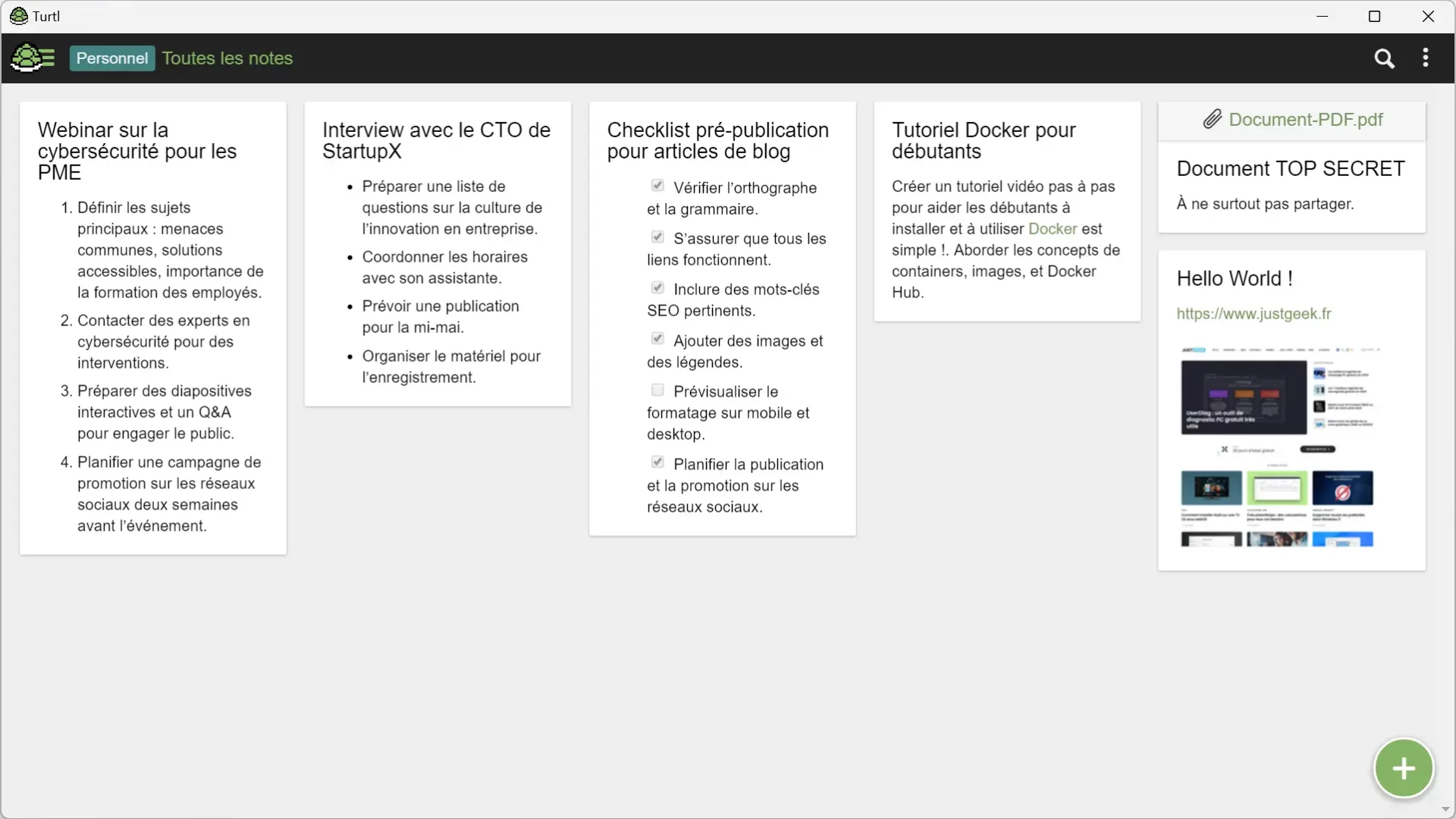Open justgeek.fr link in Hello World note
The width and height of the screenshot is (1456, 819).
pos(1253,313)
